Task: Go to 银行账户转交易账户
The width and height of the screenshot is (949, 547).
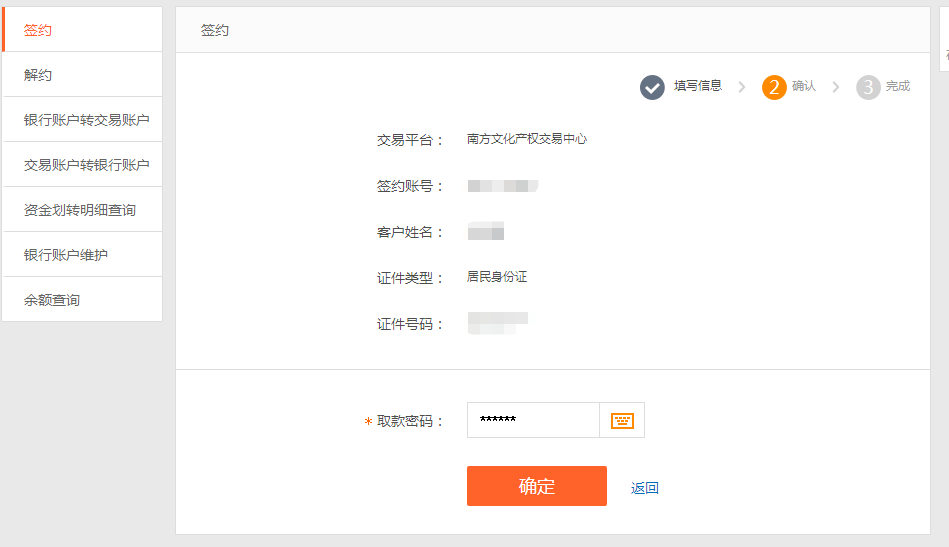Action: [x=82, y=120]
